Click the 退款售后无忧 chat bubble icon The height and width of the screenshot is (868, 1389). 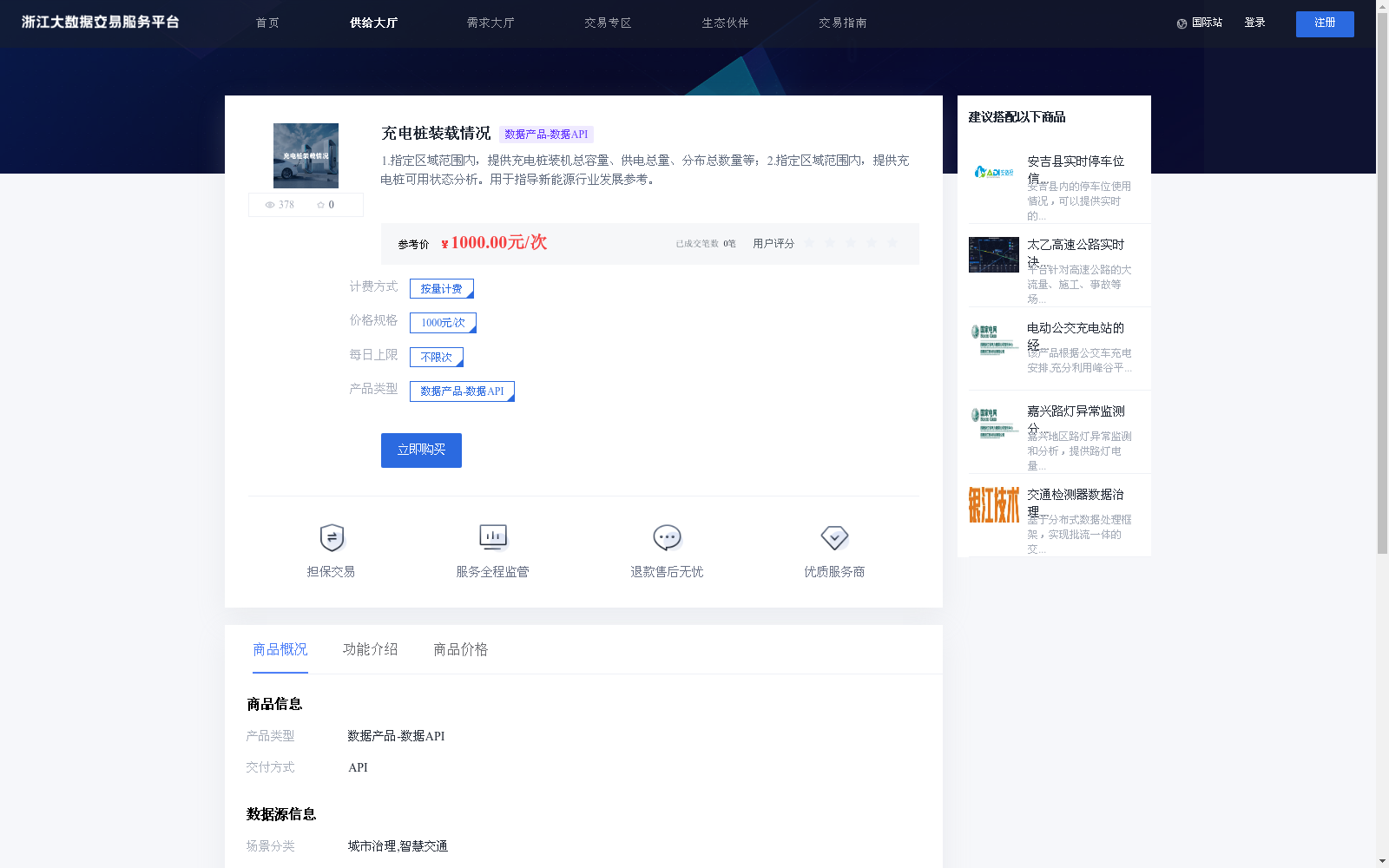tap(667, 538)
